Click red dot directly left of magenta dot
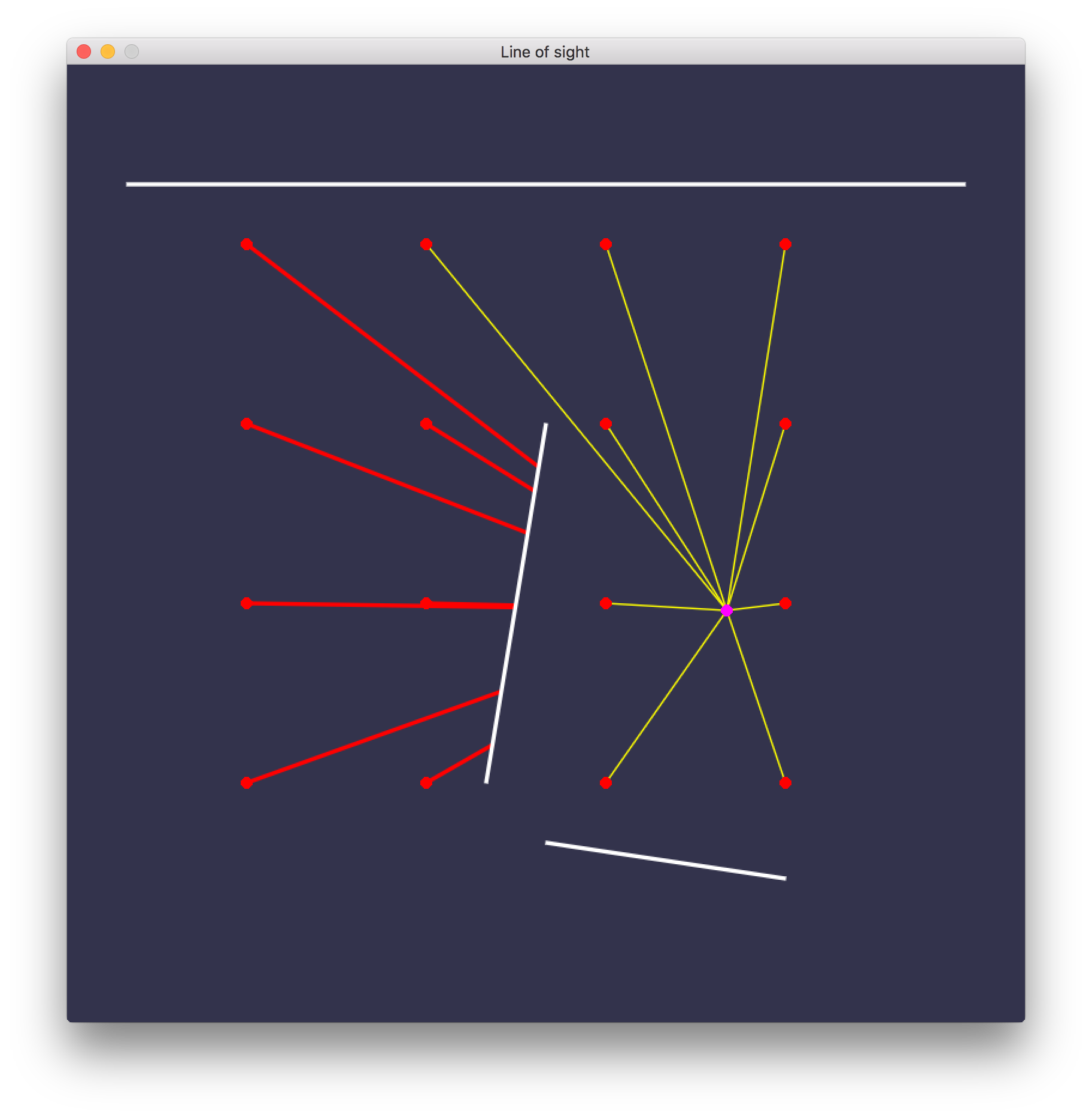Image resolution: width=1092 pixels, height=1118 pixels. [x=605, y=603]
